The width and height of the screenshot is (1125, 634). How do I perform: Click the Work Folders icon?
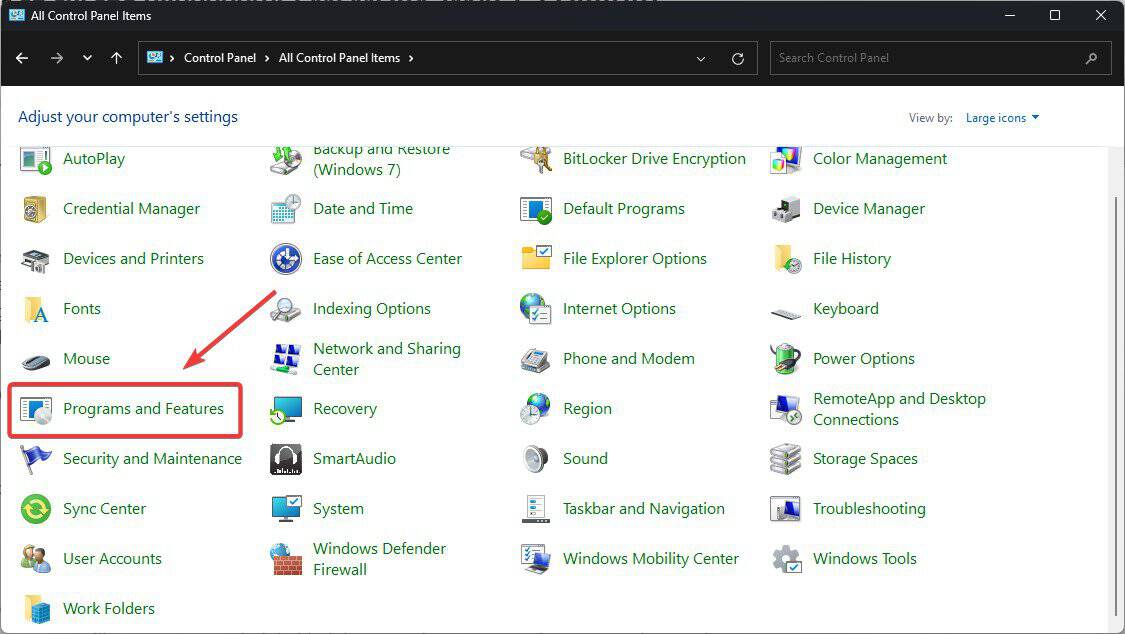click(x=35, y=610)
